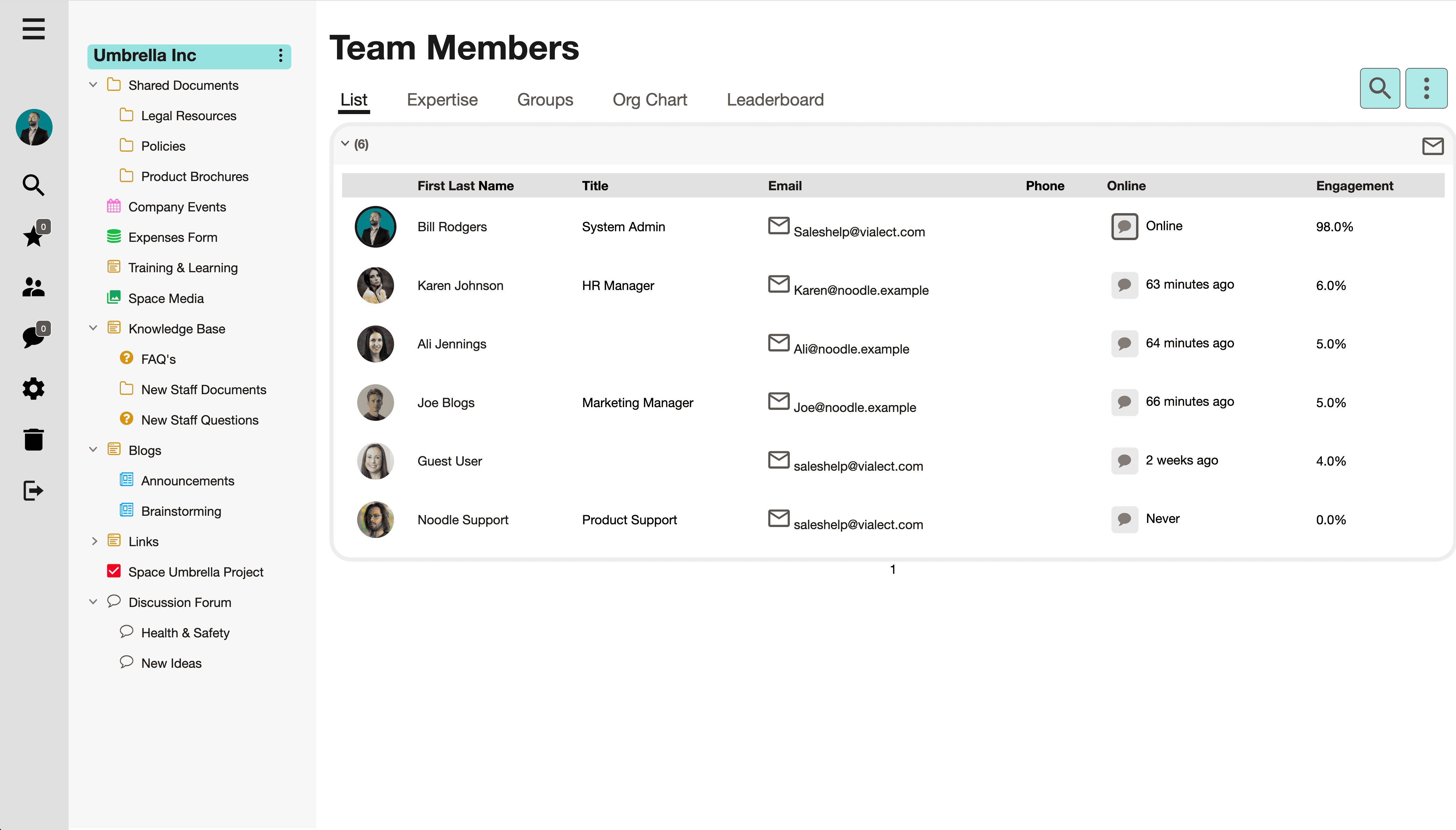Open Umbrella Inc three-dot menu
This screenshot has height=830, width=1456.
tap(280, 55)
